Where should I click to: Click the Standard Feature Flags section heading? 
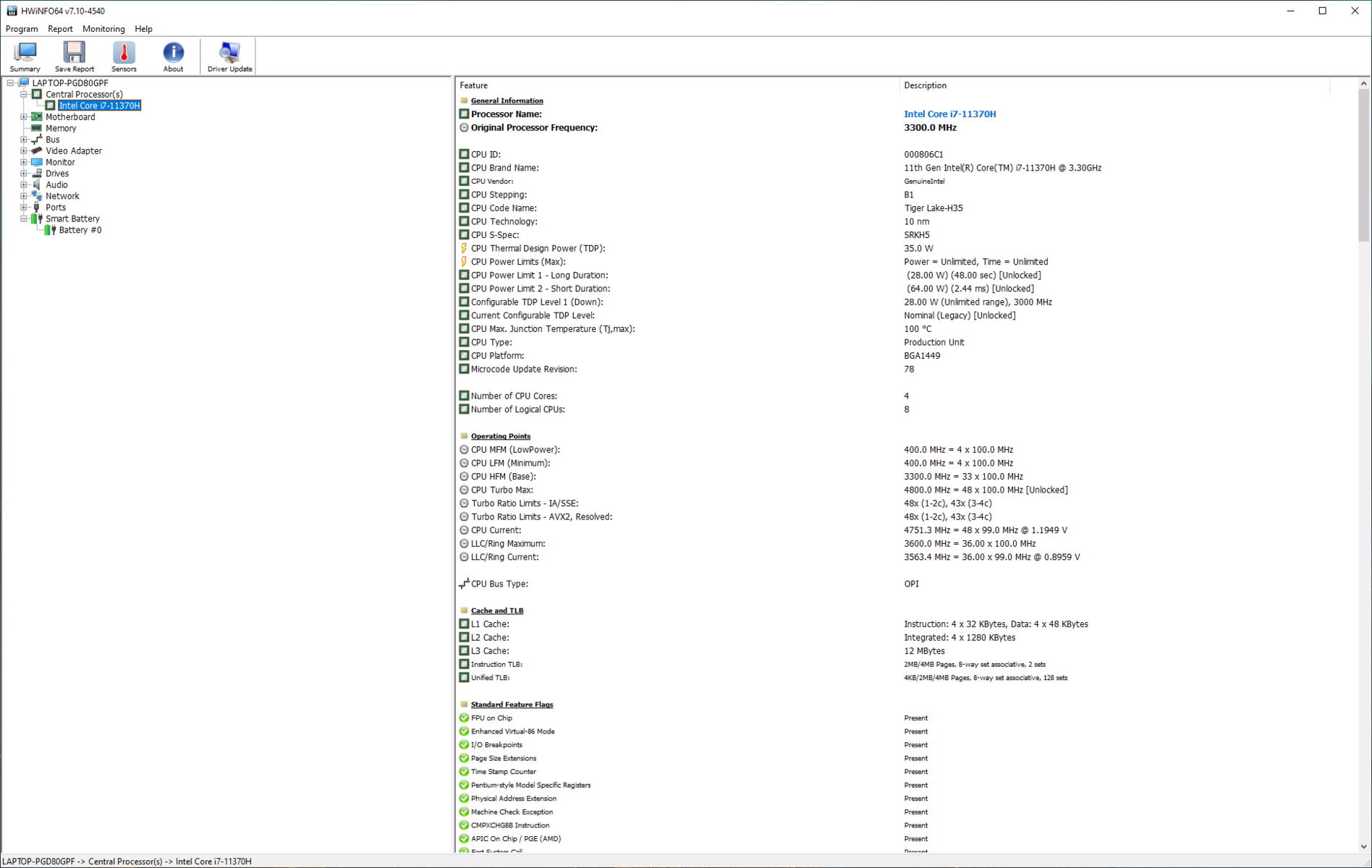(x=512, y=705)
